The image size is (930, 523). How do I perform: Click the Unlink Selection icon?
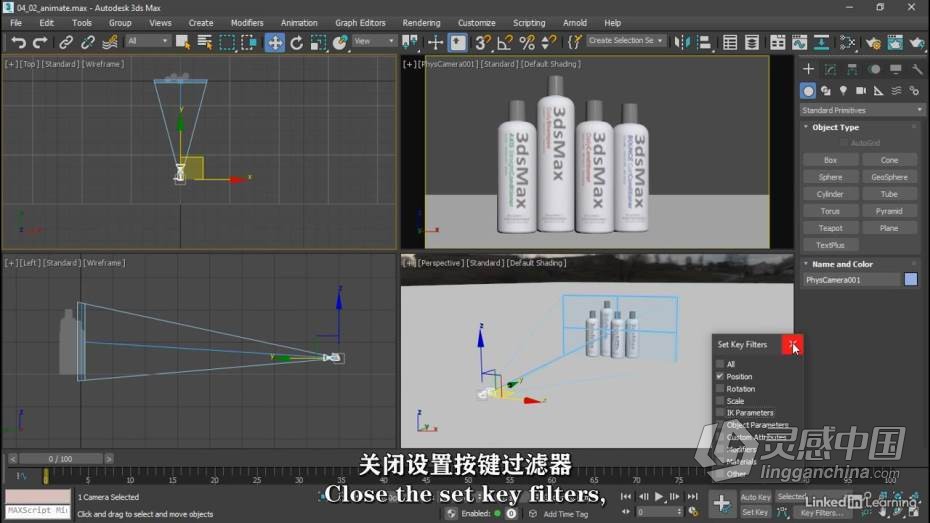click(x=88, y=42)
